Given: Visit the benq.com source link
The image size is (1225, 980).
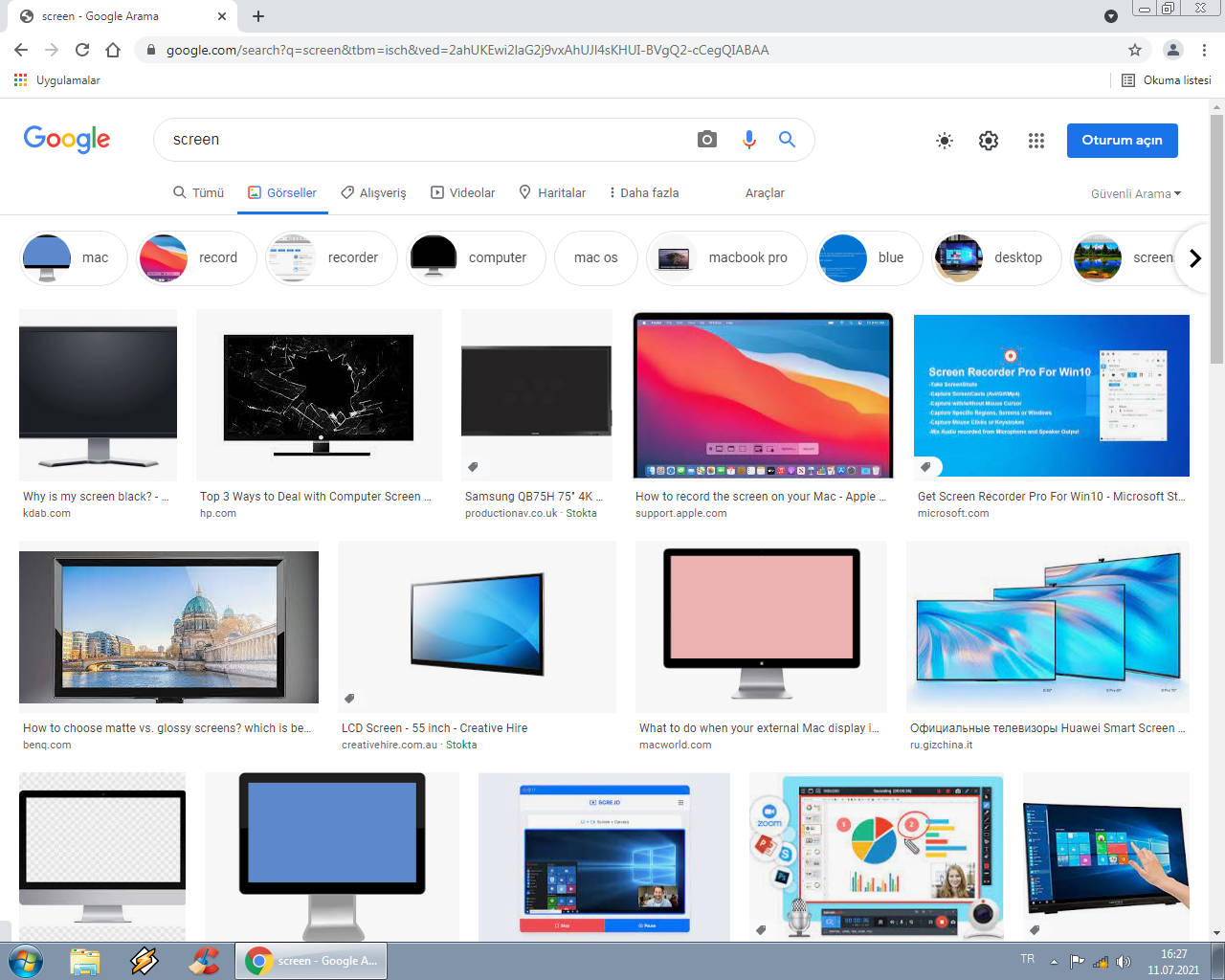Looking at the screenshot, I should [47, 746].
